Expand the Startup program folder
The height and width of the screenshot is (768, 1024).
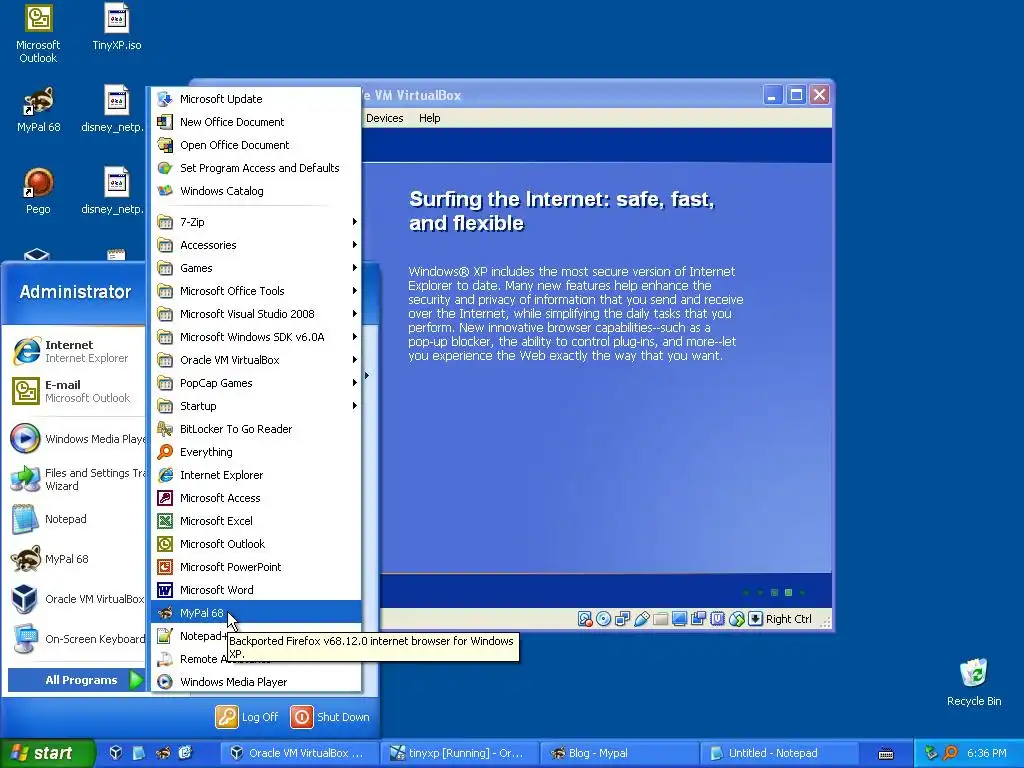pos(257,406)
